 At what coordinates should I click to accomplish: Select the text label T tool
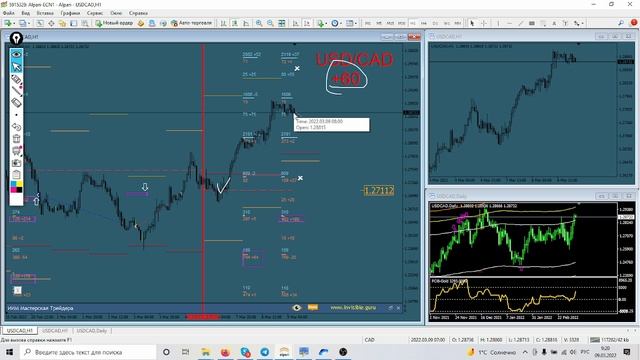click(x=565, y=23)
